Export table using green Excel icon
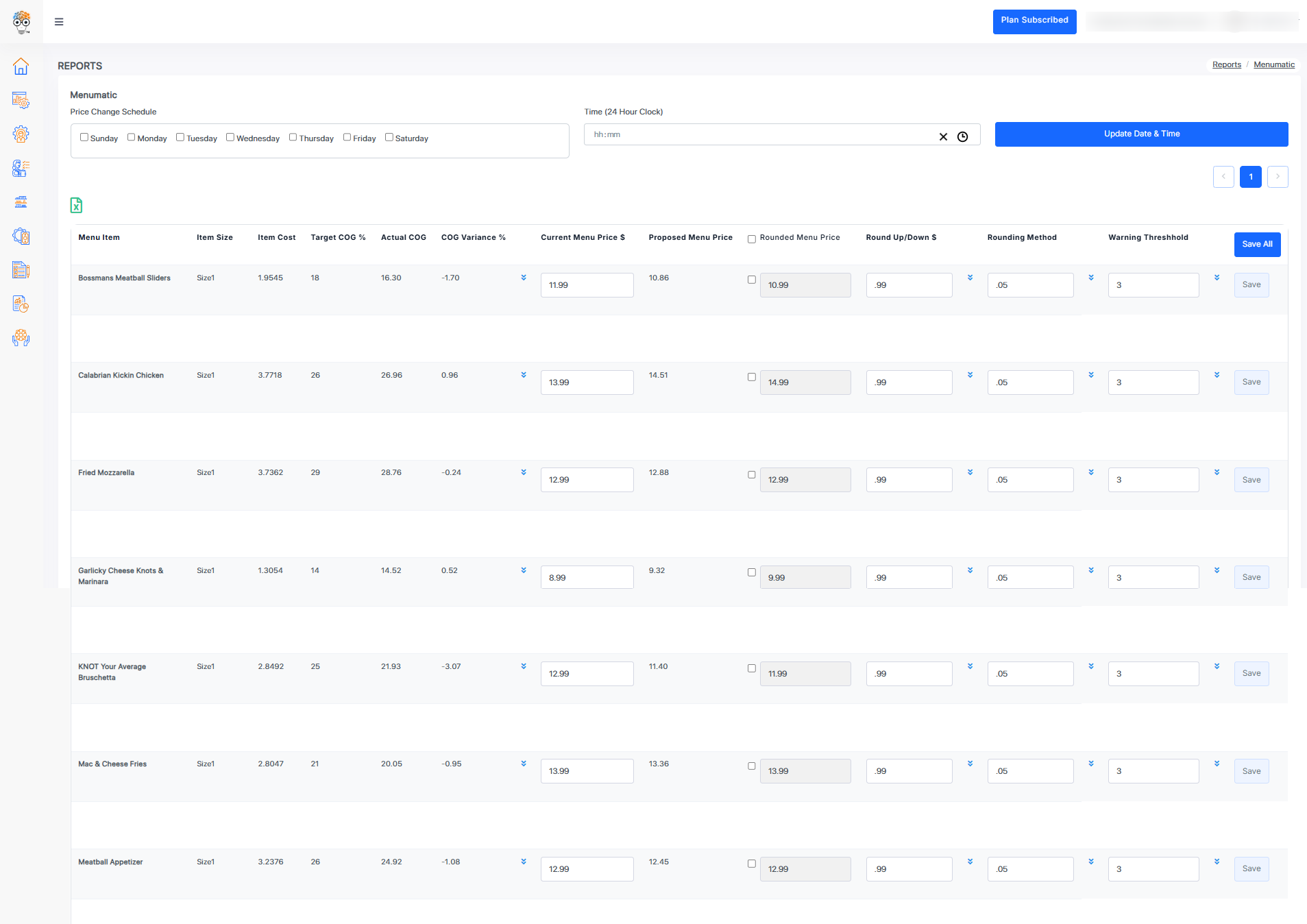1307x924 pixels. [x=76, y=205]
